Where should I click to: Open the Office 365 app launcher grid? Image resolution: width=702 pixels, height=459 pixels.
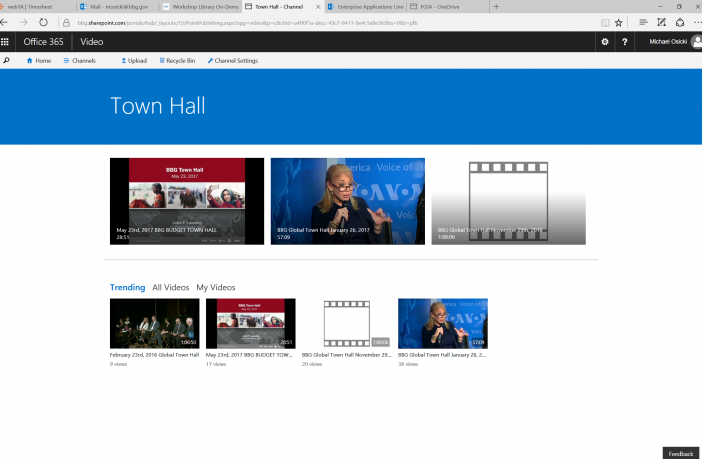coord(5,42)
